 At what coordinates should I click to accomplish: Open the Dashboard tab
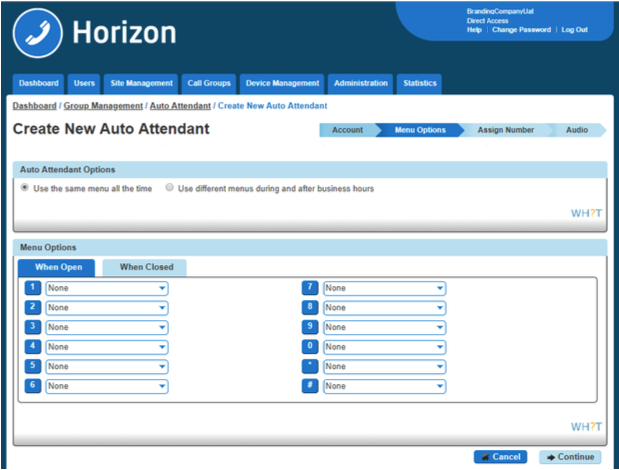point(38,84)
